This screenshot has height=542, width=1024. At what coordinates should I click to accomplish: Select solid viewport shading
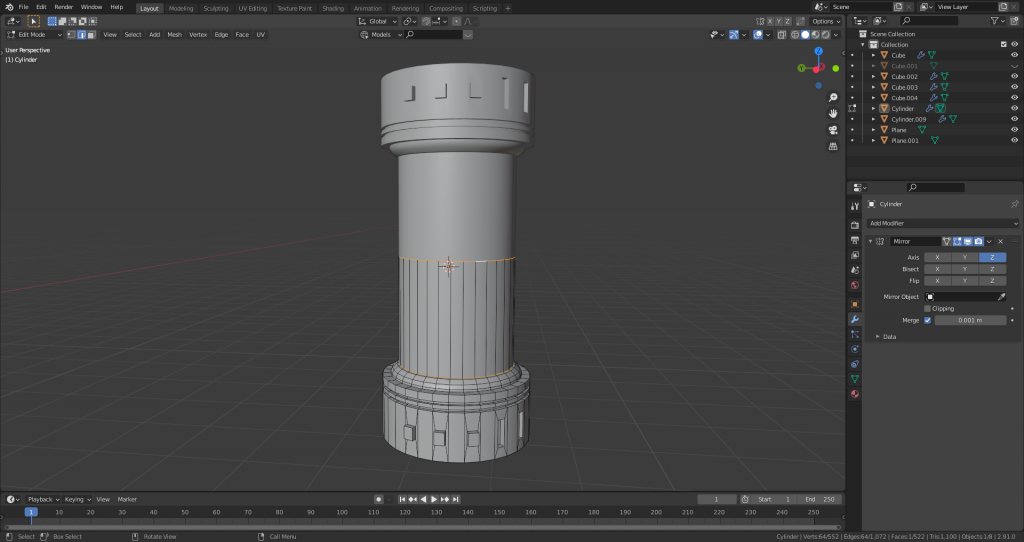click(805, 35)
